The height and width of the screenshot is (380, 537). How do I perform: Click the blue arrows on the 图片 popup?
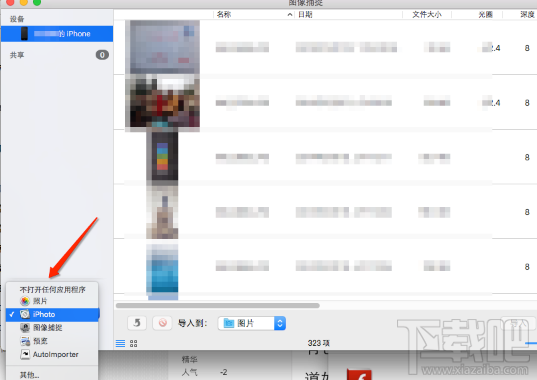[x=280, y=323]
